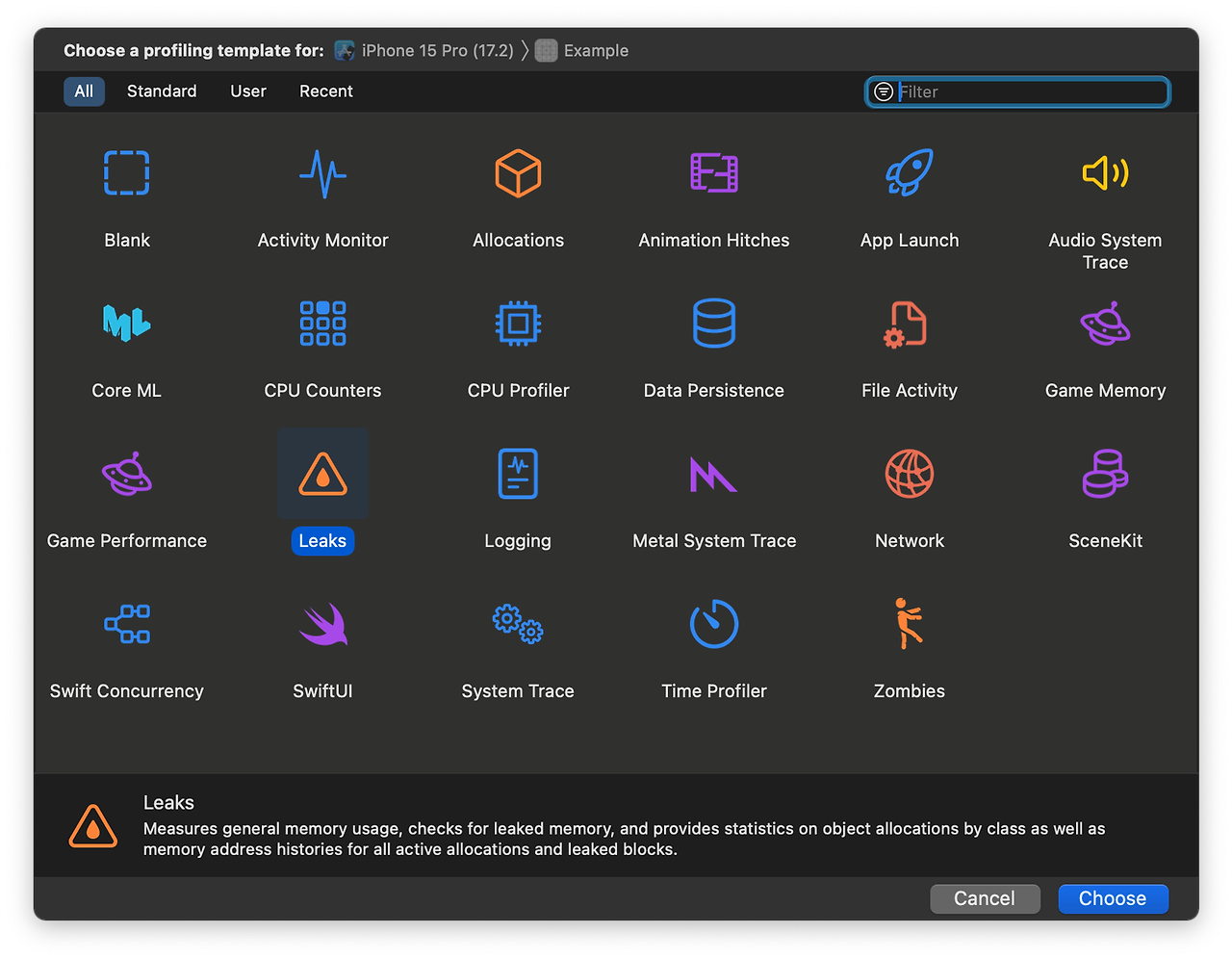Open the iPhone 15 Pro (17.2) device selector
This screenshot has height=959, width=1232.
click(424, 50)
